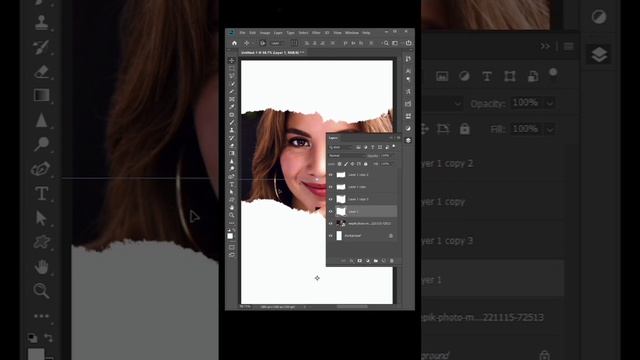Toggle Lock transparent pixels
Image resolution: width=640 pixels, height=360 pixels.
(x=340, y=164)
